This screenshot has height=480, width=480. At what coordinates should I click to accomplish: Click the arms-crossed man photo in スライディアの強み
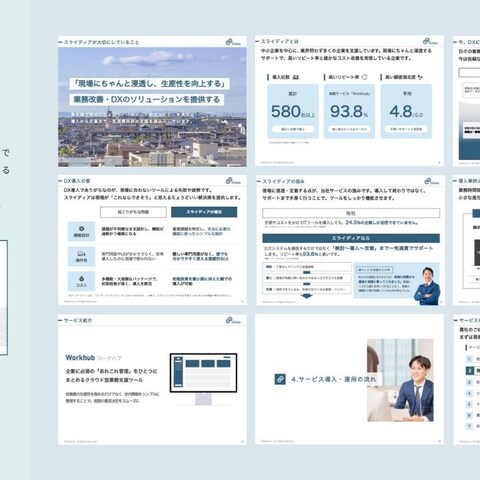(428, 286)
